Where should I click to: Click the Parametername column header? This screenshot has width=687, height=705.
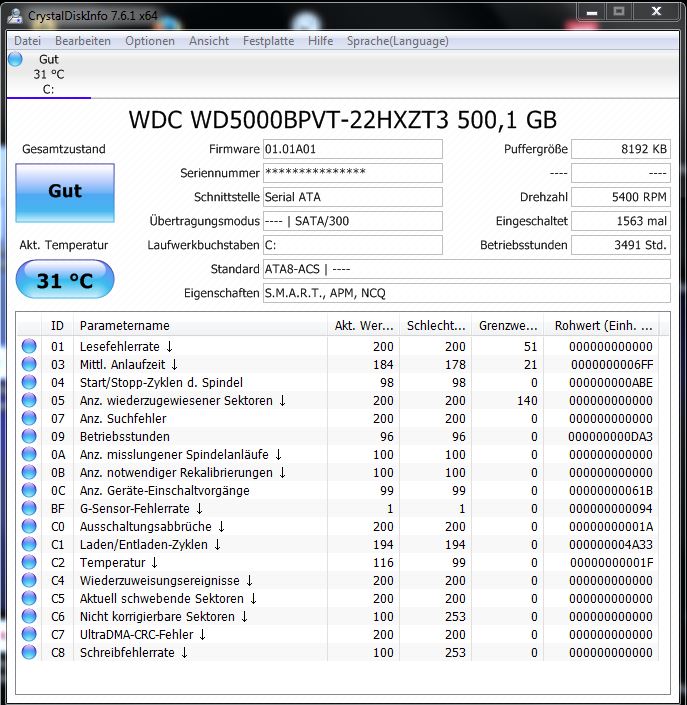(200, 326)
